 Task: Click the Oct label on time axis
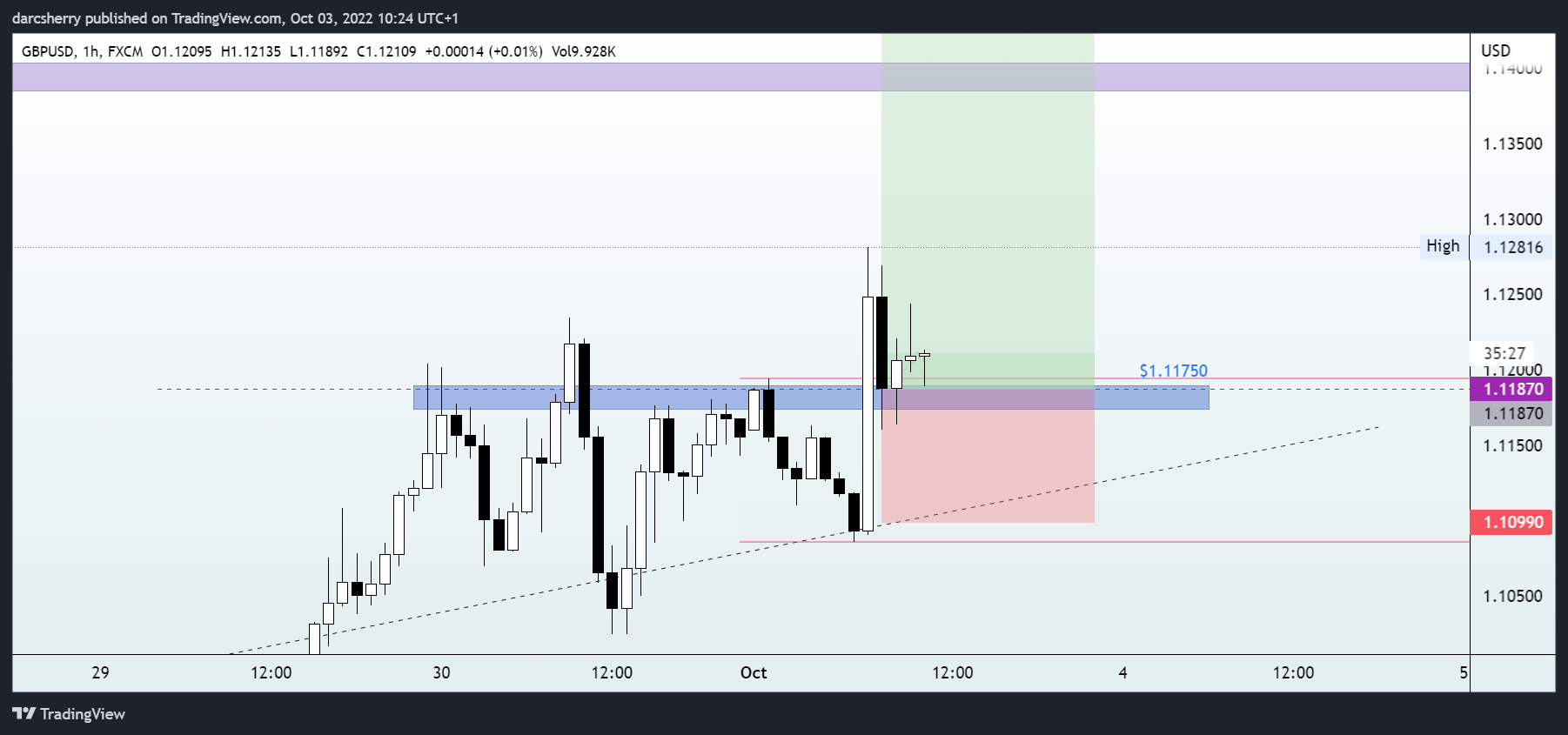click(x=754, y=672)
